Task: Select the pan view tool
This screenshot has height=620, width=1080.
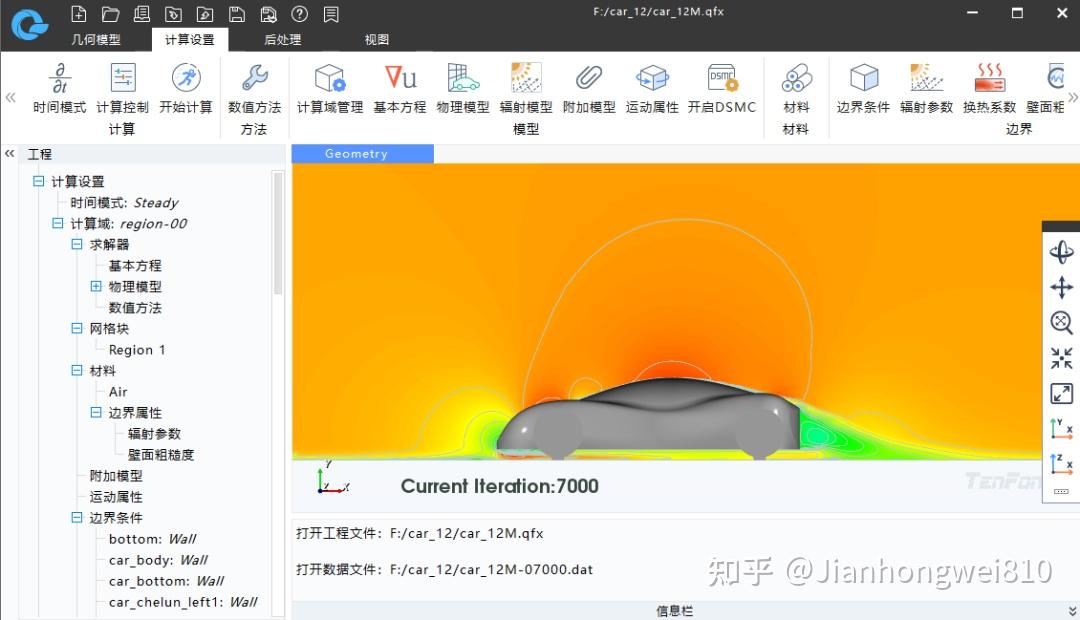Action: pyautogui.click(x=1061, y=287)
